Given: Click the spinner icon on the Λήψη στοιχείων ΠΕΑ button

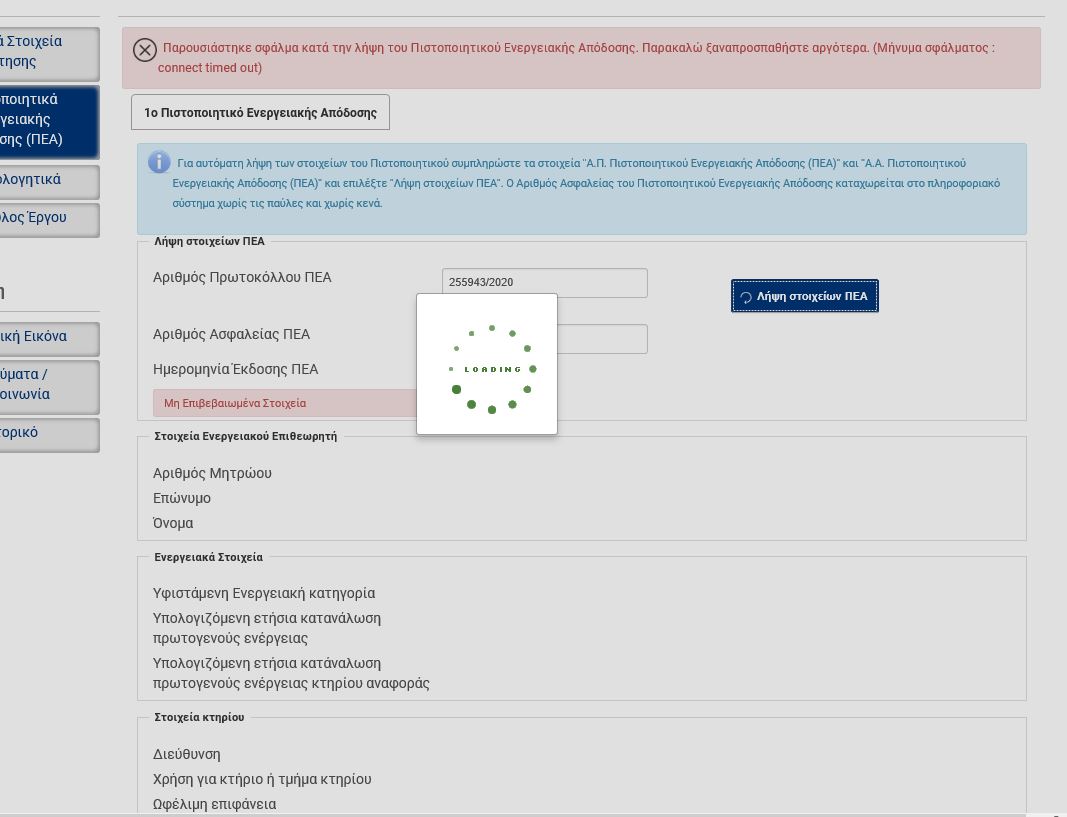Looking at the screenshot, I should (746, 297).
